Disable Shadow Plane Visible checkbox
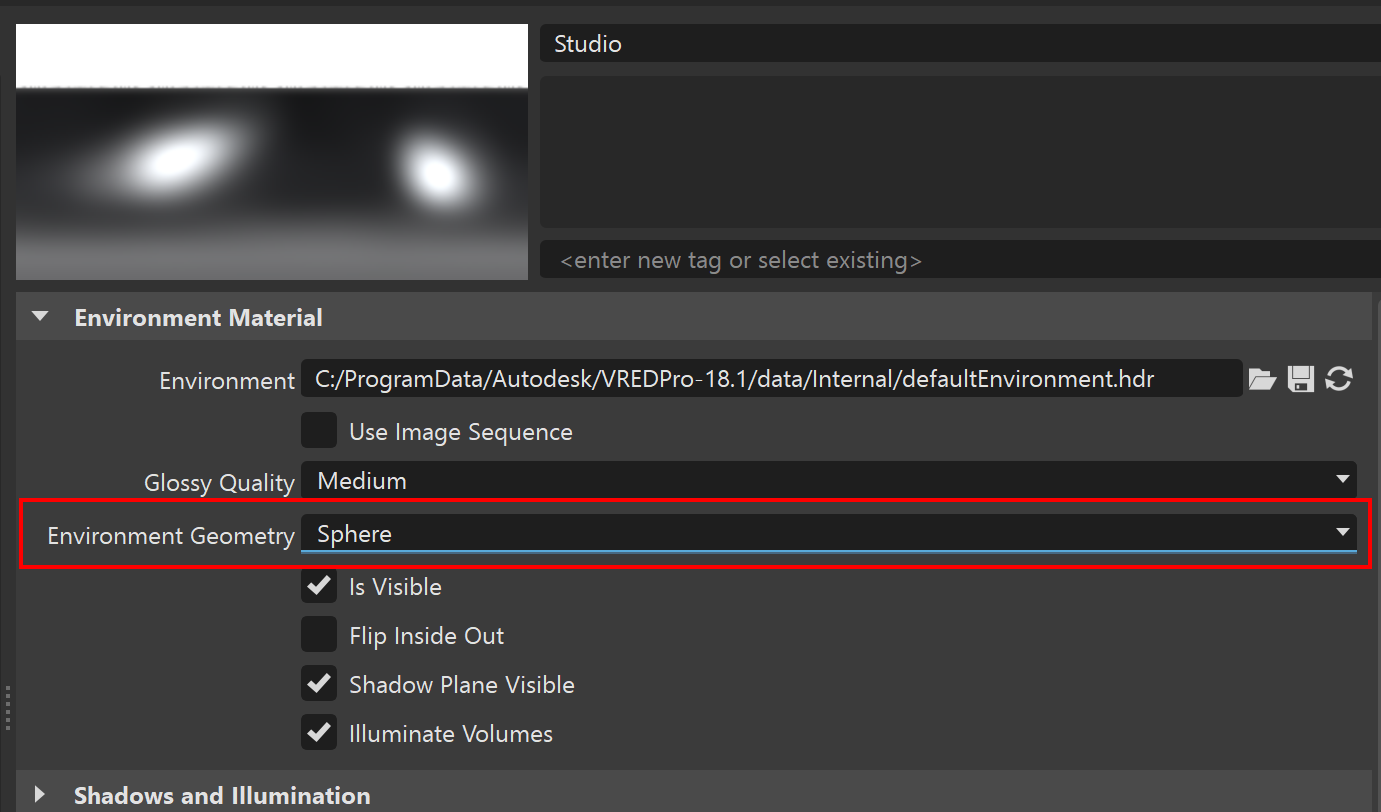Screen dimensions: 1381x812 pyautogui.click(x=319, y=684)
